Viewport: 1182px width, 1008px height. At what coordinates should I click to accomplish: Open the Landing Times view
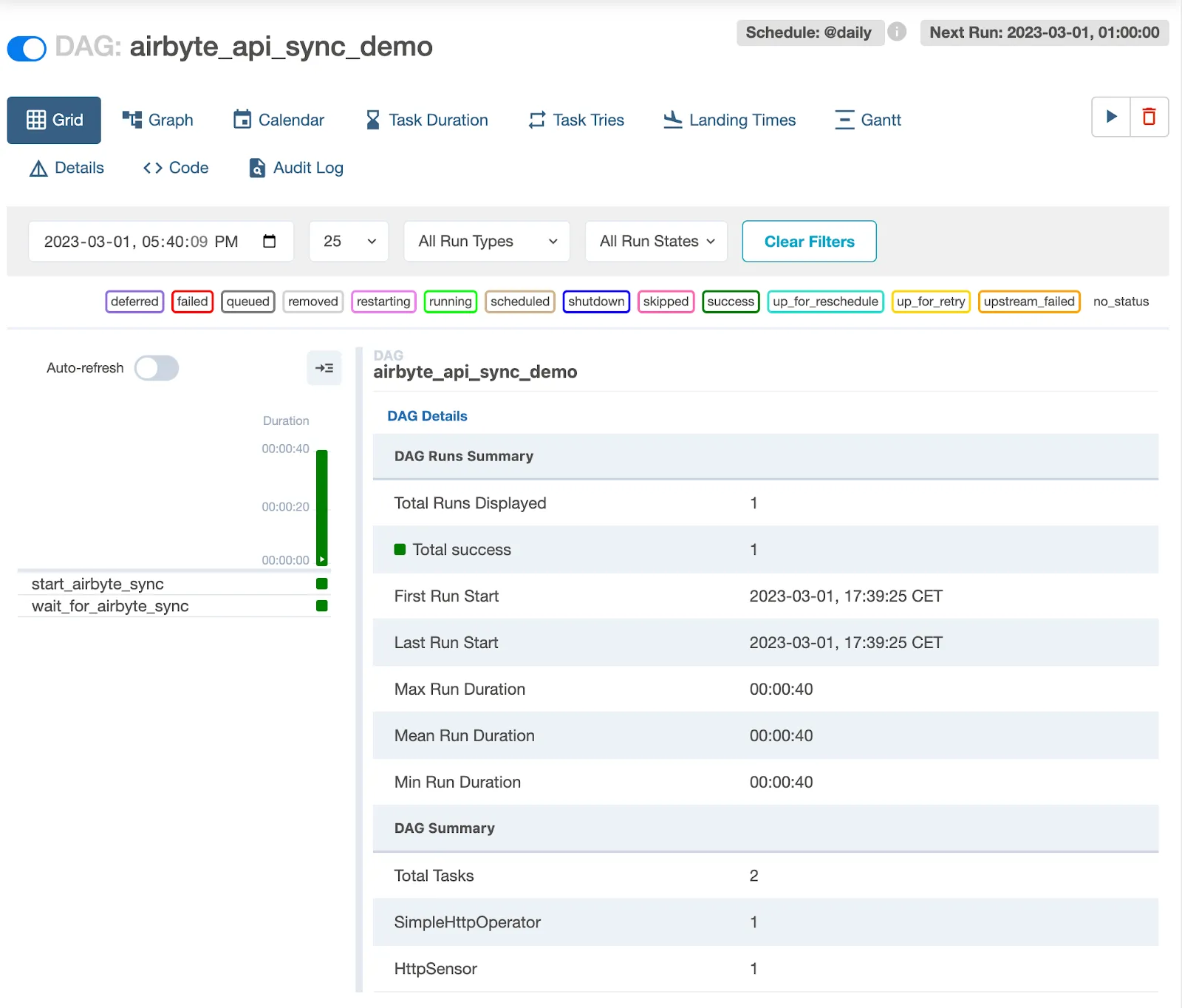[730, 120]
